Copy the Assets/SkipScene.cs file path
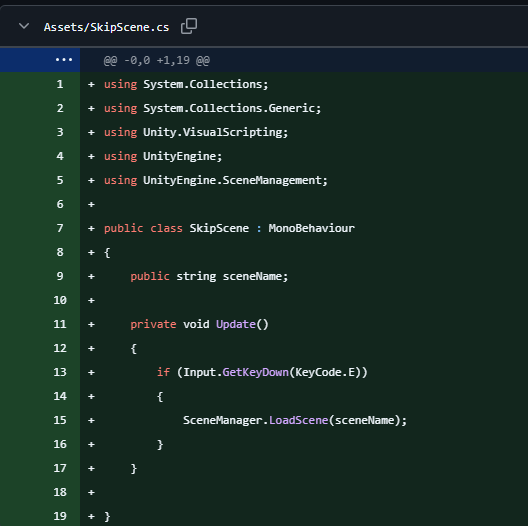528x526 pixels. click(189, 26)
